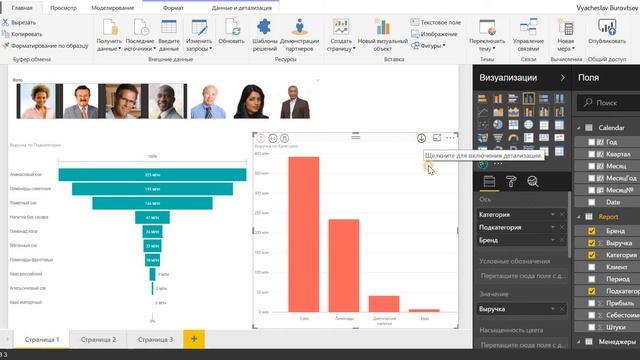Remove Категория from axis with X
Image resolution: width=640 pixels, height=360 pixels.
tap(562, 214)
